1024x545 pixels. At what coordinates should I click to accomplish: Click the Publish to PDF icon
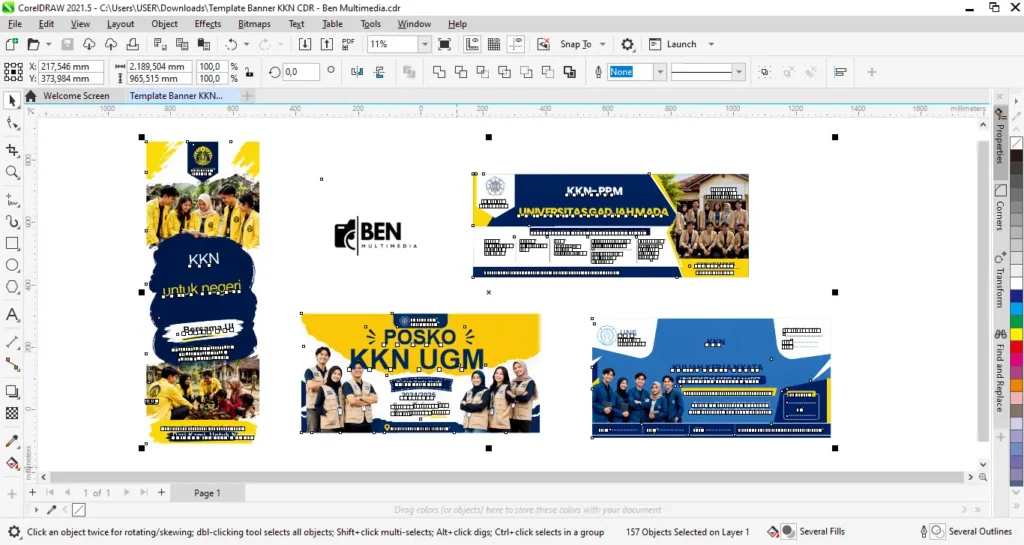pyautogui.click(x=348, y=44)
